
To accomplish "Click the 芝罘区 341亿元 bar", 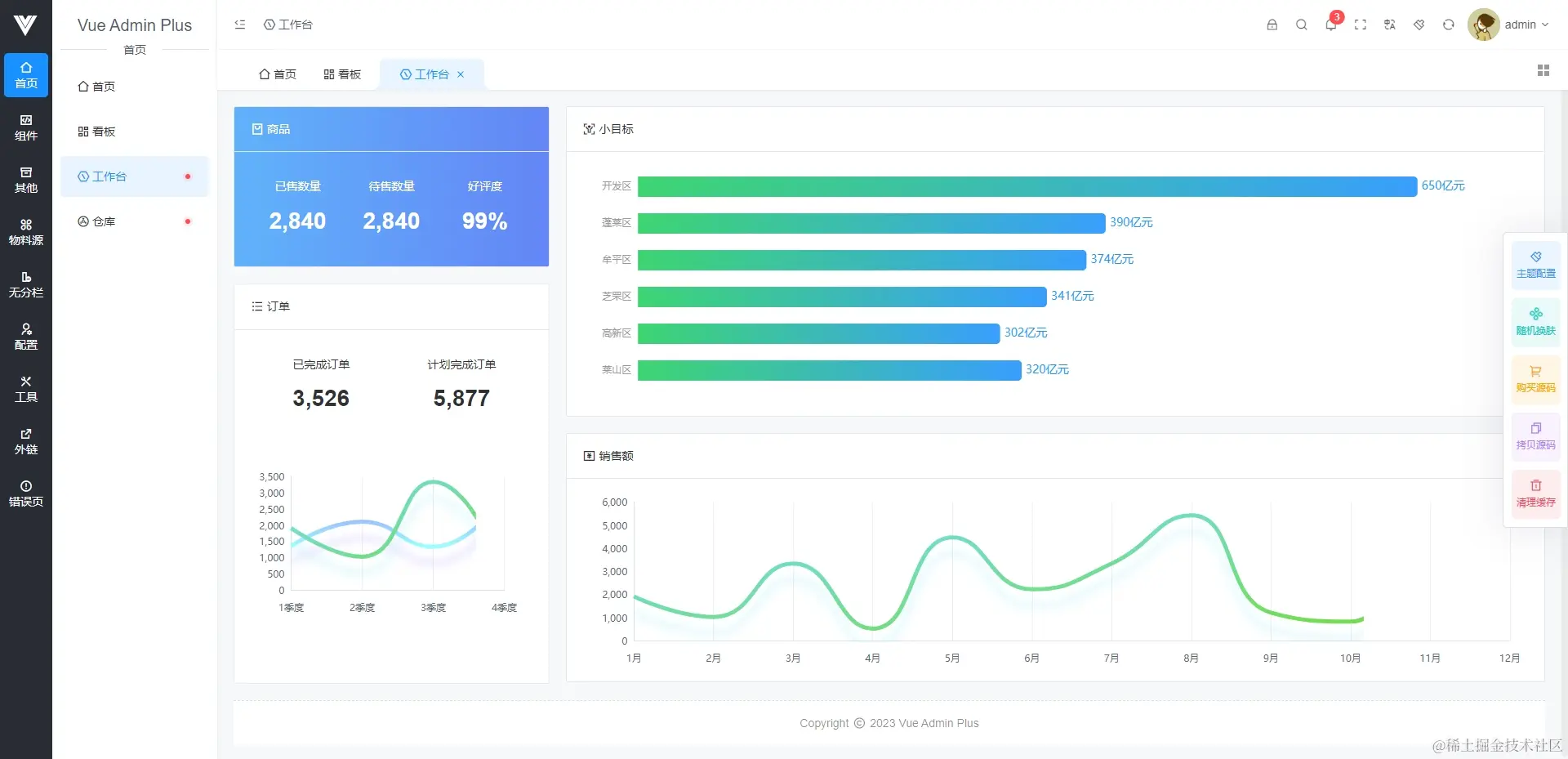I will point(842,297).
